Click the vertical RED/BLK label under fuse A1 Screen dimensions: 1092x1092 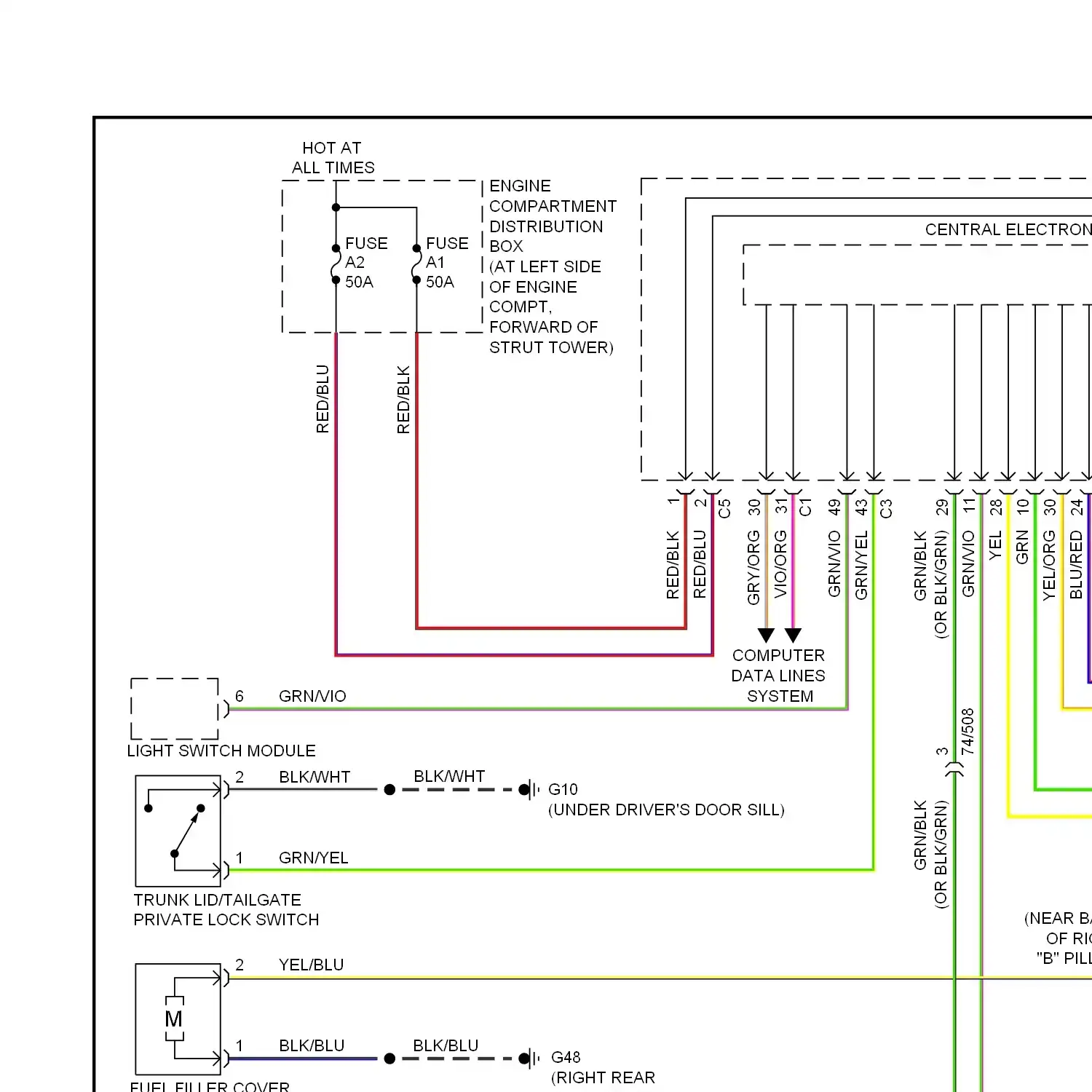click(x=403, y=400)
